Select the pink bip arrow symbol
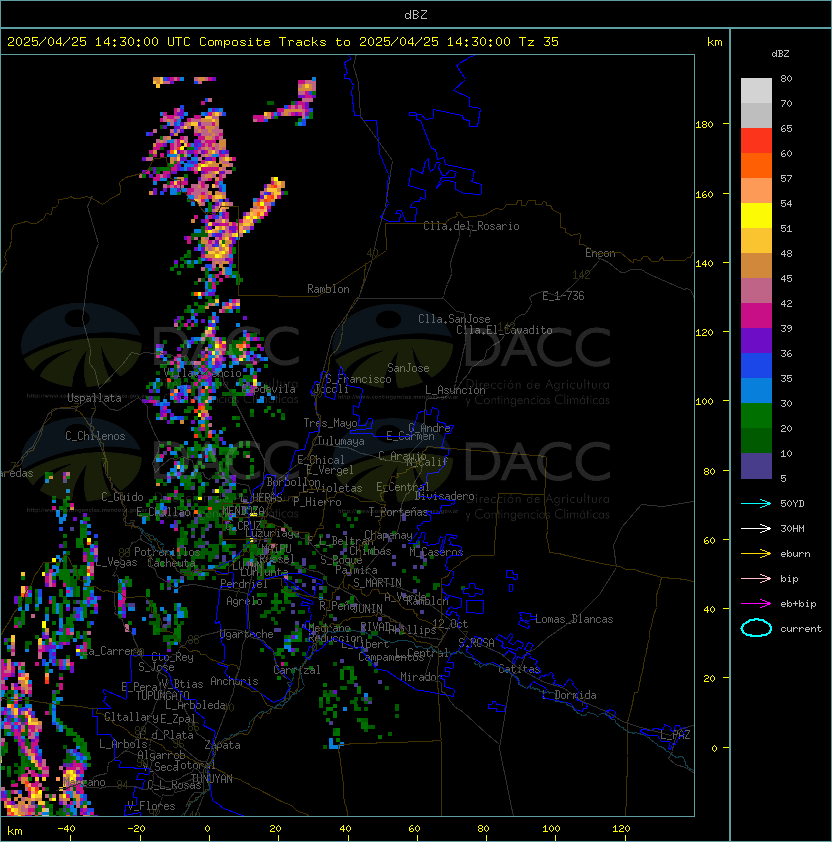The height and width of the screenshot is (842, 832). pyautogui.click(x=756, y=578)
